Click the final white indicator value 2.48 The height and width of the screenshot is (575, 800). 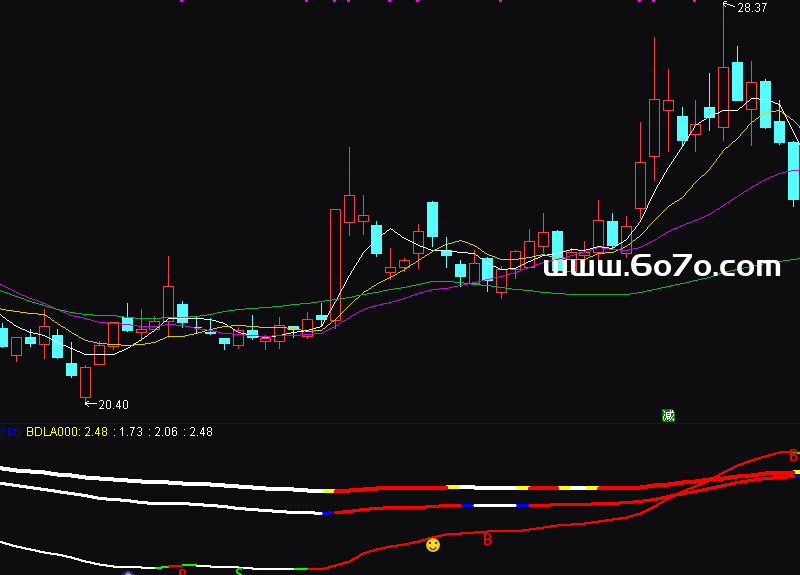click(201, 432)
